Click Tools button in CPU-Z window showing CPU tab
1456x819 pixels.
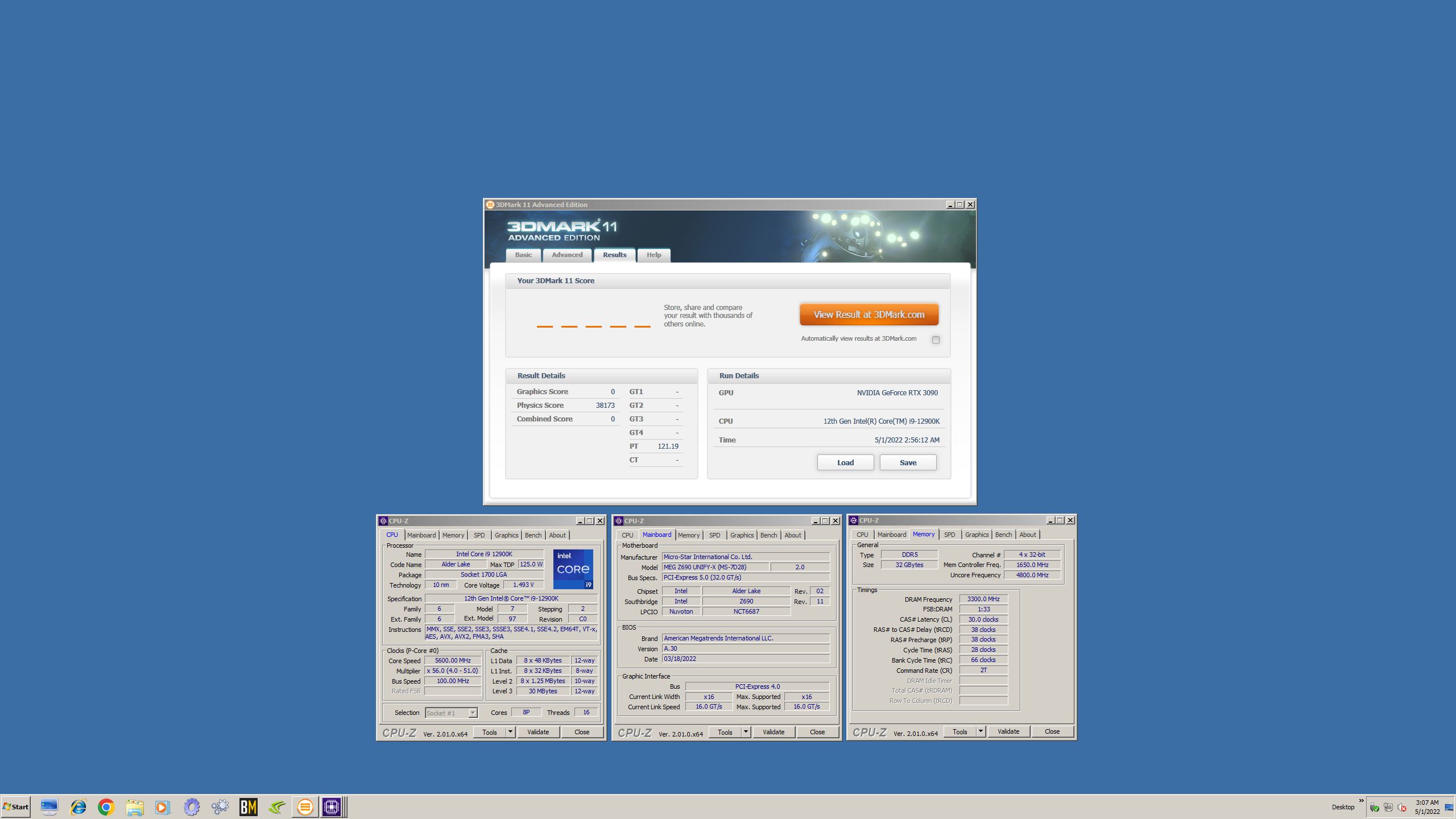pyautogui.click(x=490, y=732)
